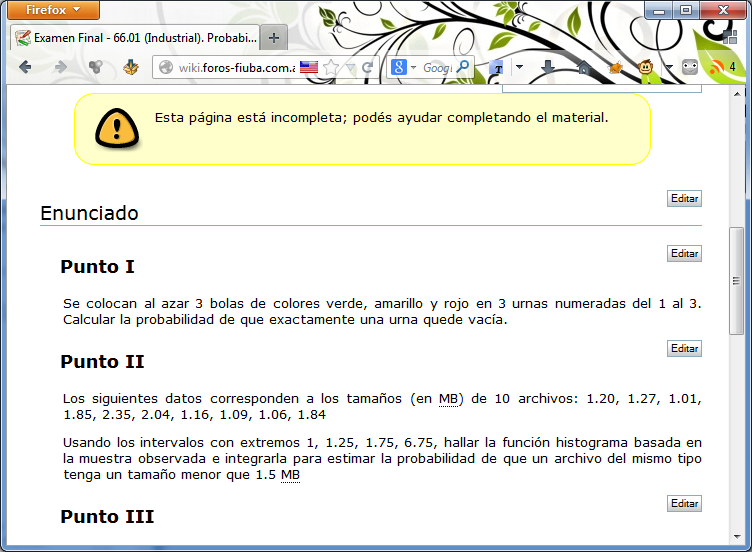The image size is (752, 552).
Task: Click Editar button beside Punto III
Action: (x=684, y=504)
